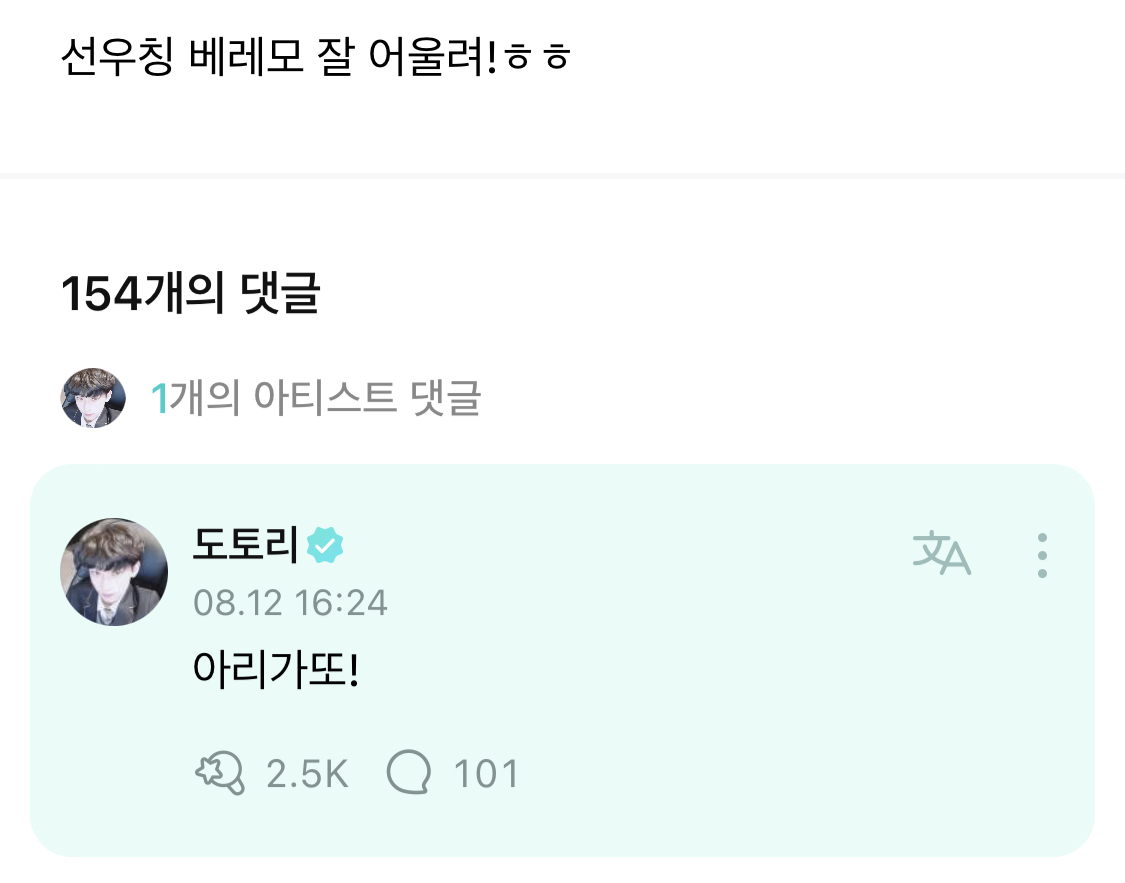Tap the cheer icon on 아리가또! comment
Image resolution: width=1125 pixels, height=883 pixels.
pyautogui.click(x=219, y=774)
